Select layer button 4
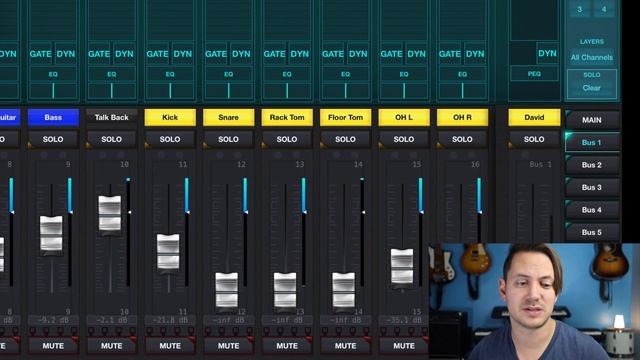This screenshot has height=360, width=640. pos(604,9)
